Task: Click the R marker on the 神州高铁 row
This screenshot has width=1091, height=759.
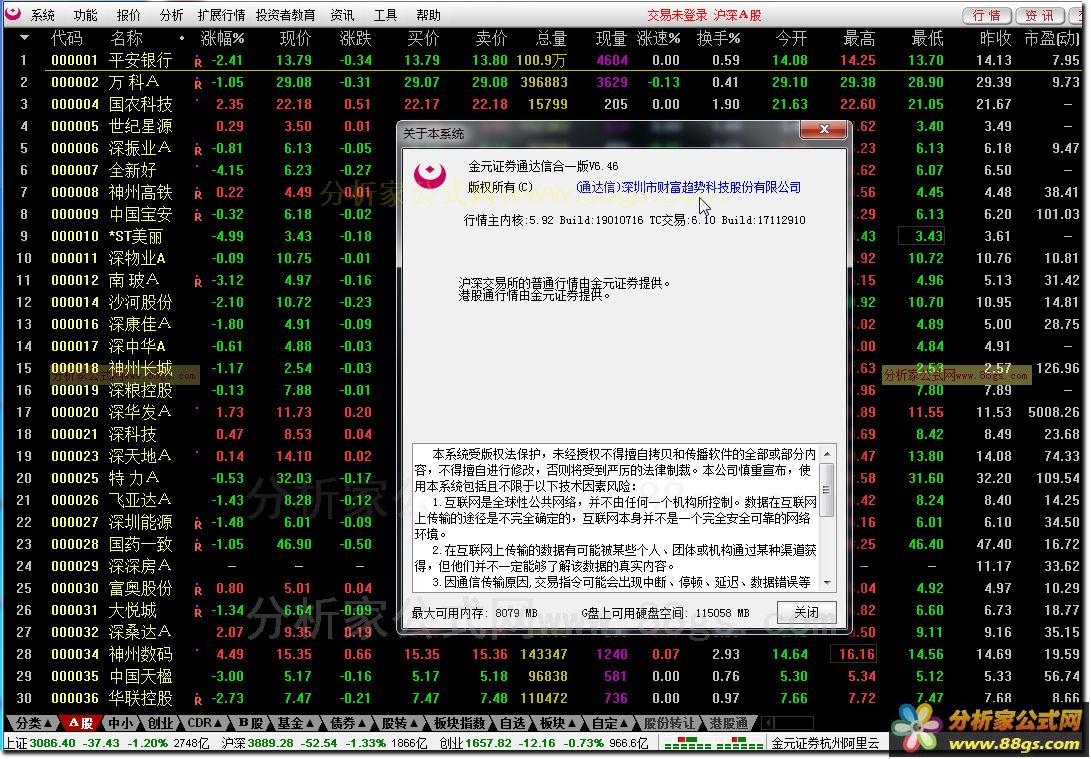Action: 198,195
